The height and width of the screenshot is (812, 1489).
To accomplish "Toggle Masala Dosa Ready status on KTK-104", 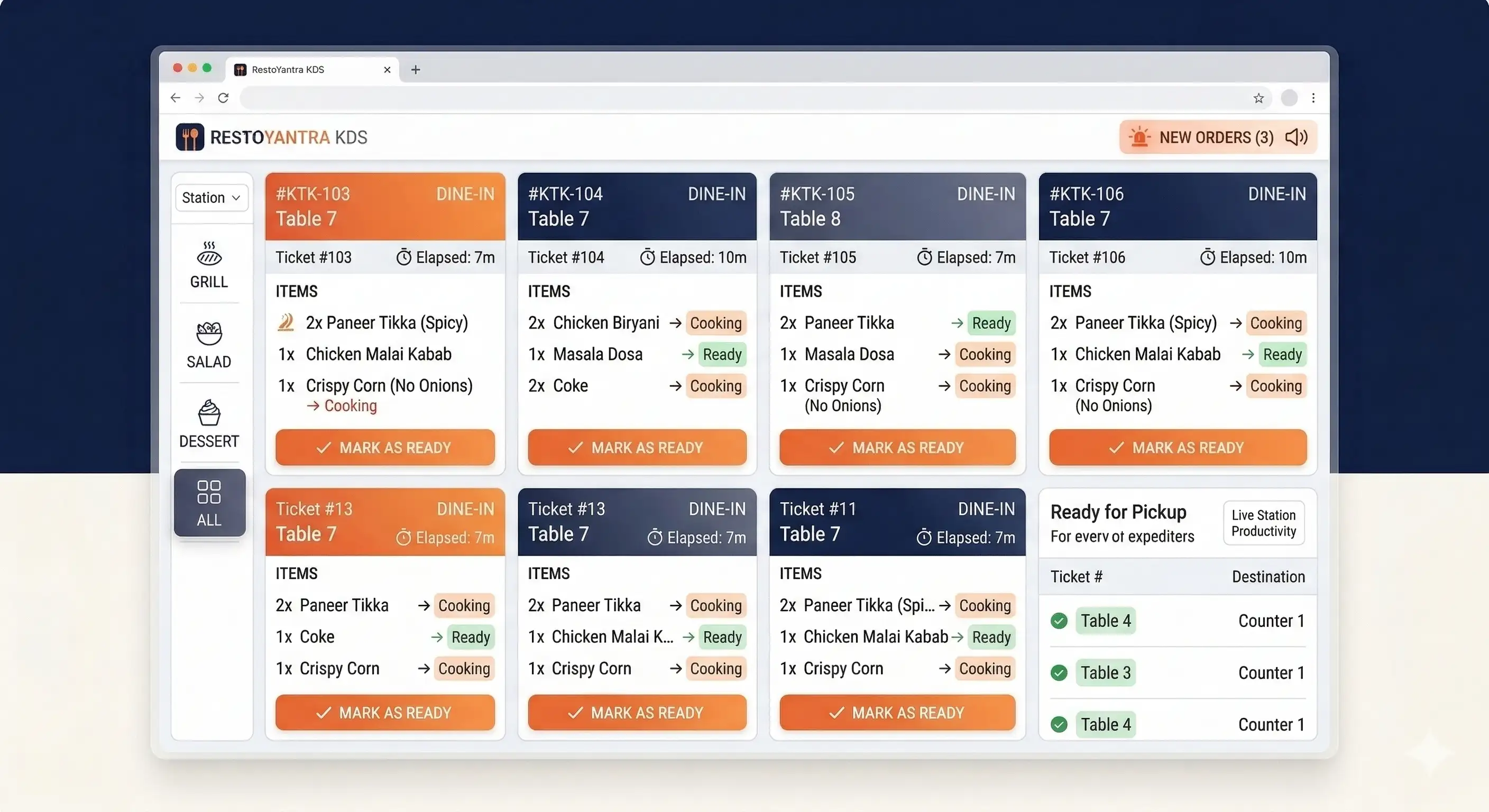I will click(x=722, y=354).
